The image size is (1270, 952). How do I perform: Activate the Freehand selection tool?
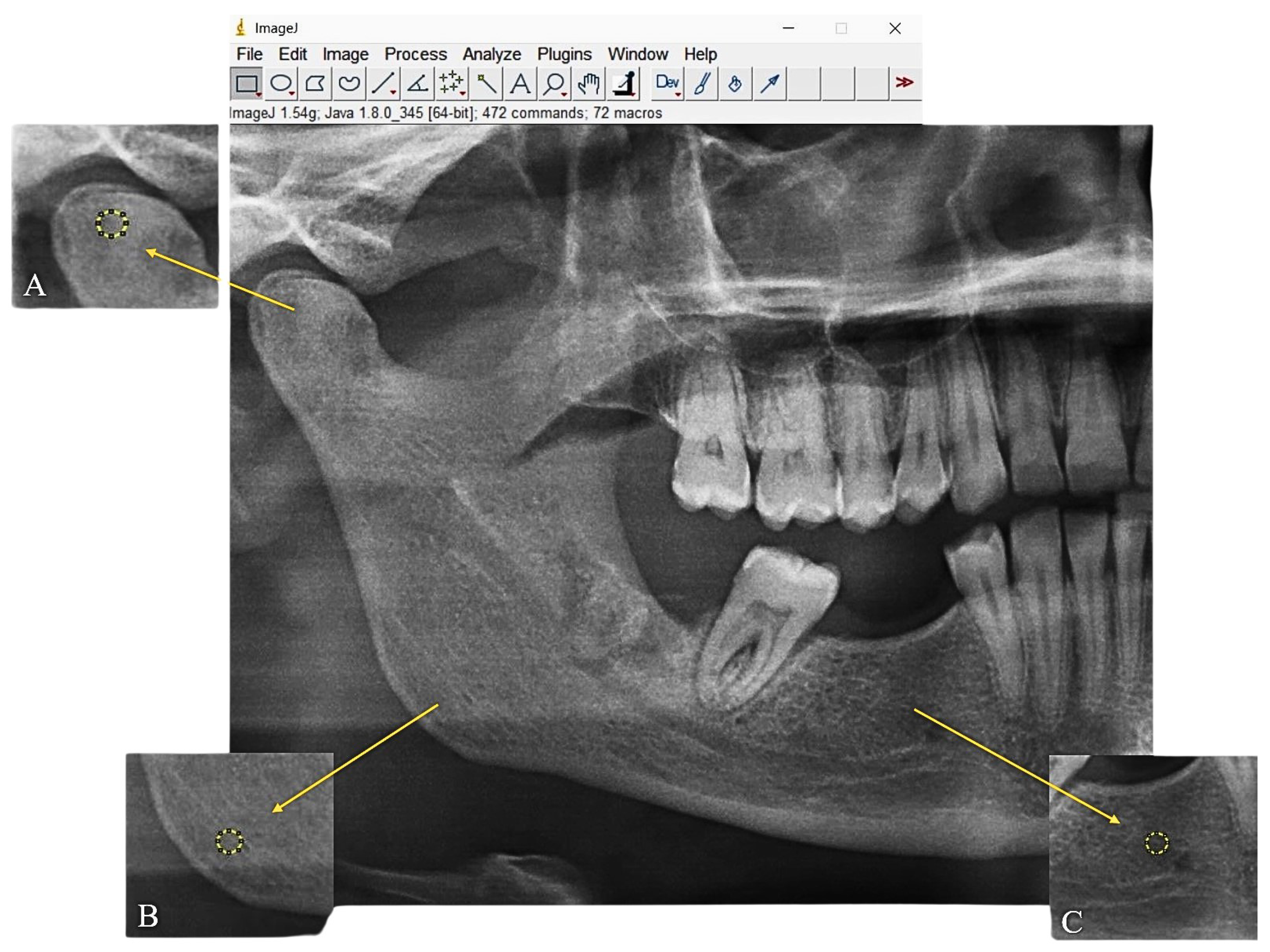click(348, 84)
